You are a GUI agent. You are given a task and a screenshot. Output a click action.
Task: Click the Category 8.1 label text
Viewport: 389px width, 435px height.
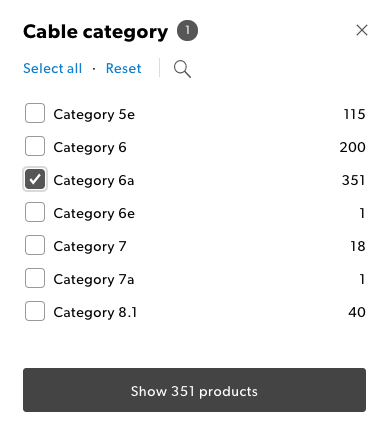click(95, 313)
